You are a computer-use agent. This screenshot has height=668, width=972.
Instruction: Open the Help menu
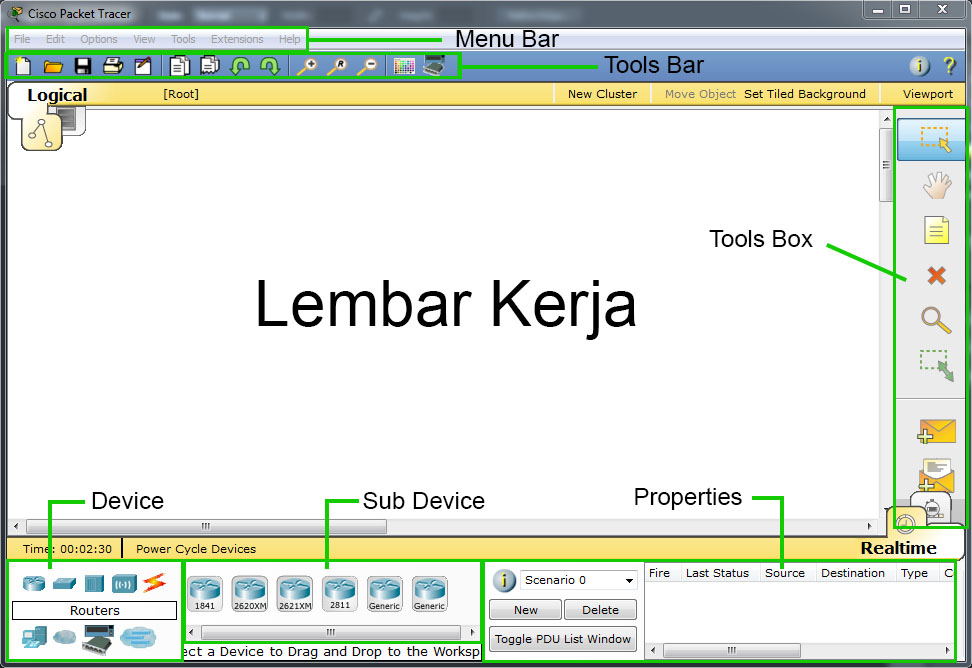pyautogui.click(x=289, y=39)
